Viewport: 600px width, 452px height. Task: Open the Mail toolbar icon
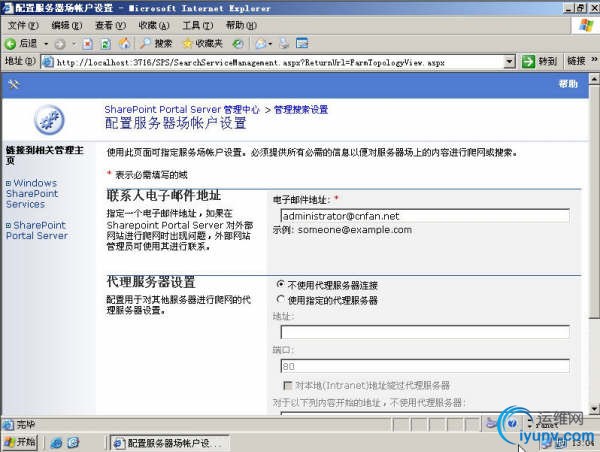pos(263,44)
